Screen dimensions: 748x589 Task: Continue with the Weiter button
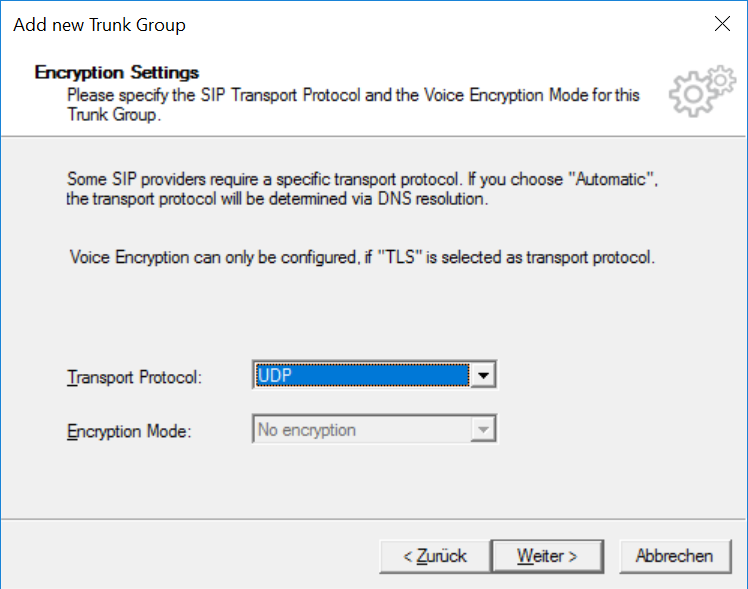[x=547, y=556]
